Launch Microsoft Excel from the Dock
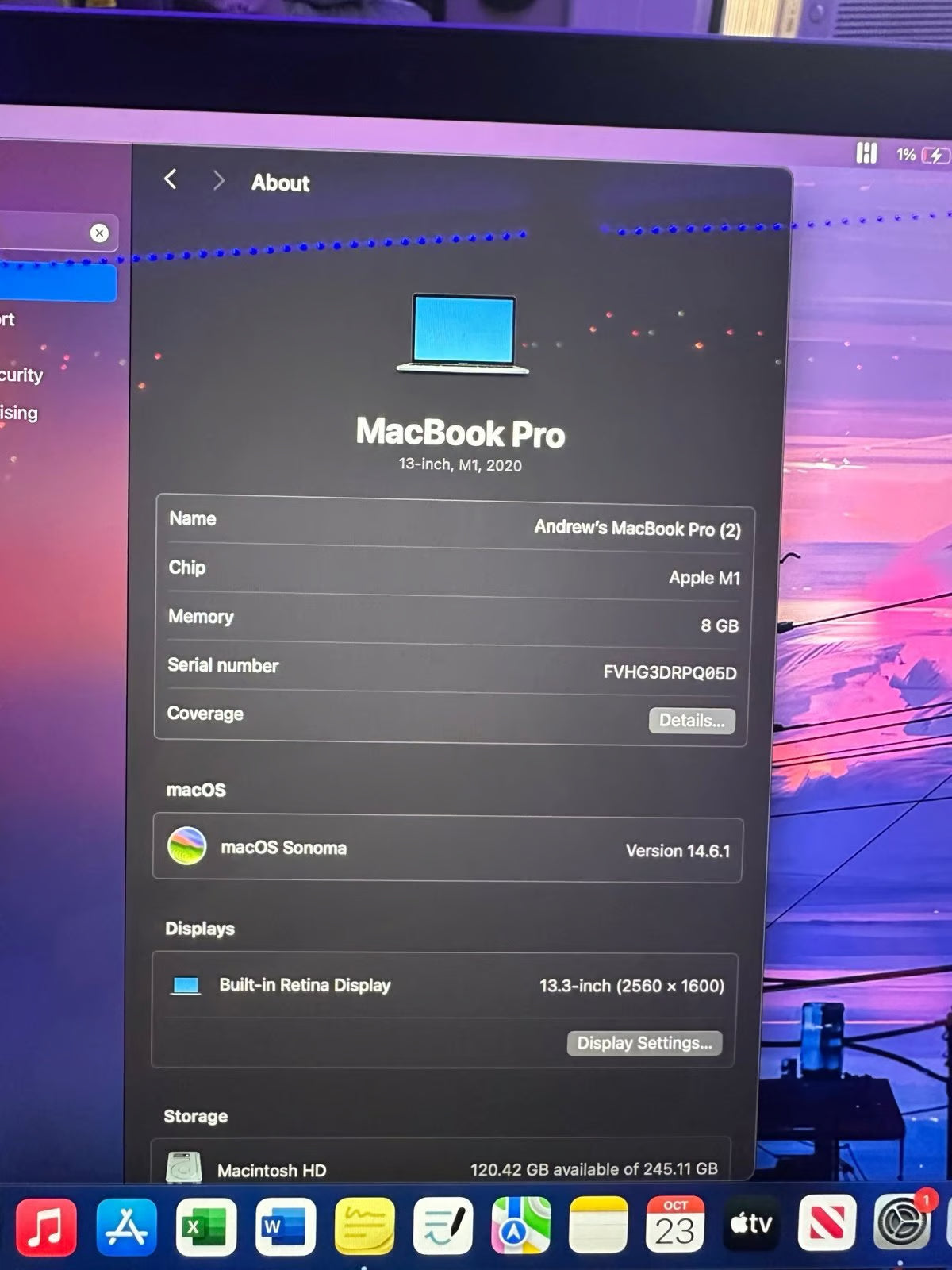Image resolution: width=952 pixels, height=1270 pixels. pyautogui.click(x=205, y=1226)
